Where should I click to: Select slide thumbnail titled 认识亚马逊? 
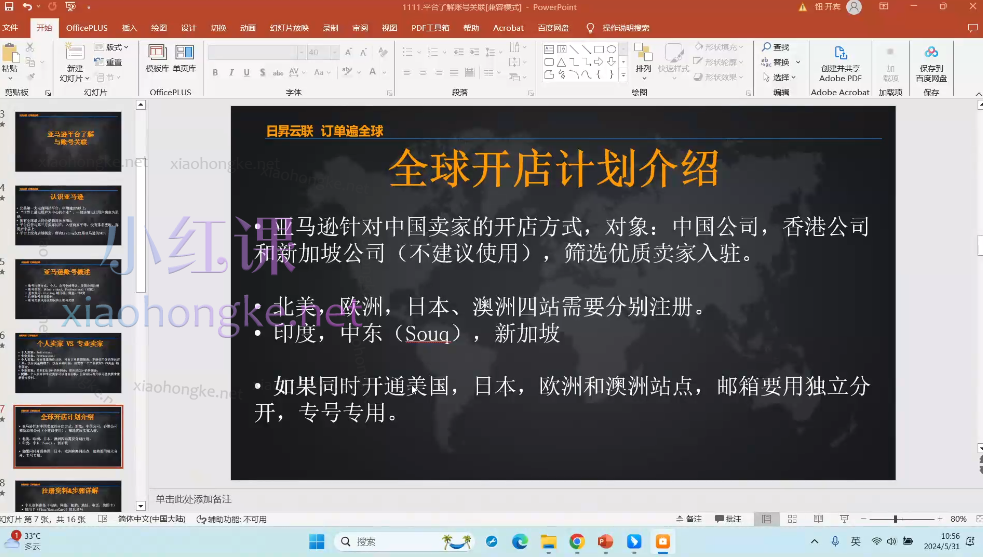click(x=68, y=215)
